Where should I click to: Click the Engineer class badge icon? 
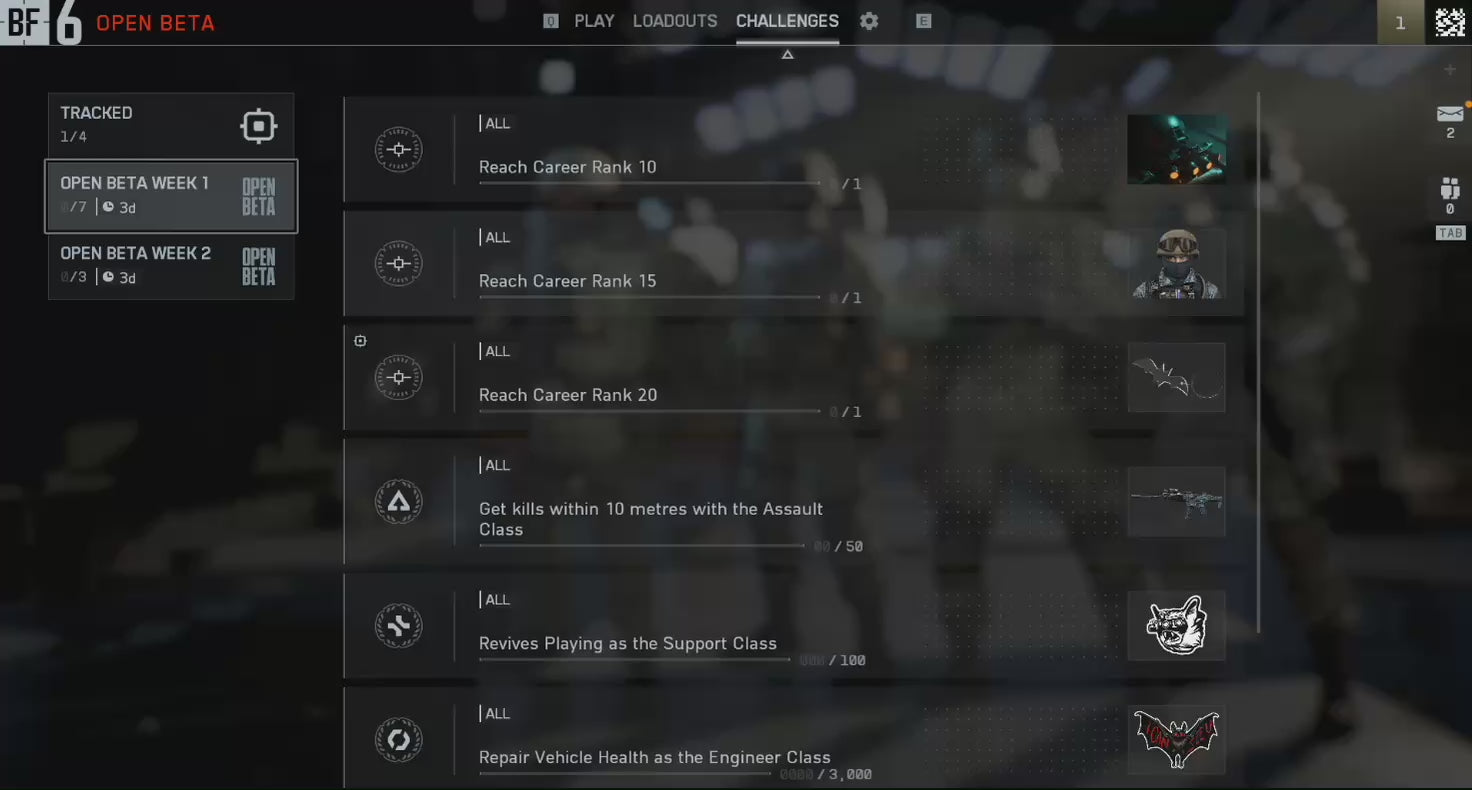398,740
